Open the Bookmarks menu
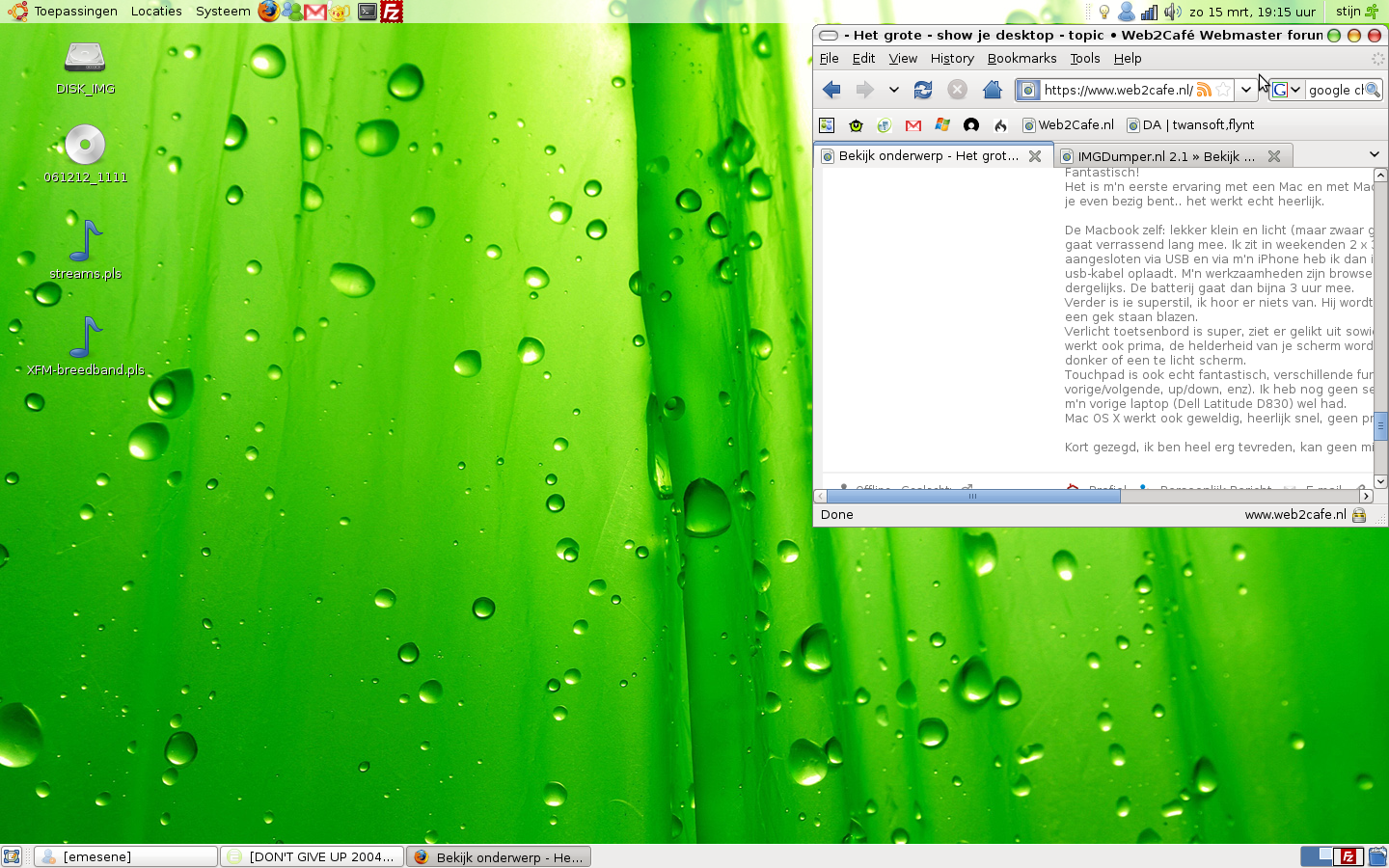Image resolution: width=1389 pixels, height=868 pixels. [1021, 59]
